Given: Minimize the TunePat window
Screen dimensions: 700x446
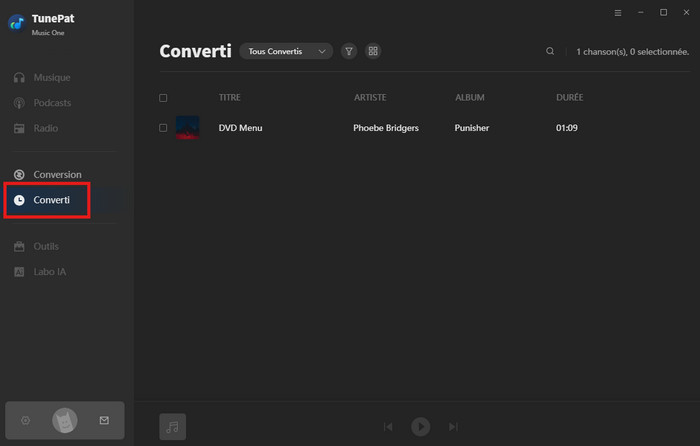Looking at the screenshot, I should tap(641, 13).
